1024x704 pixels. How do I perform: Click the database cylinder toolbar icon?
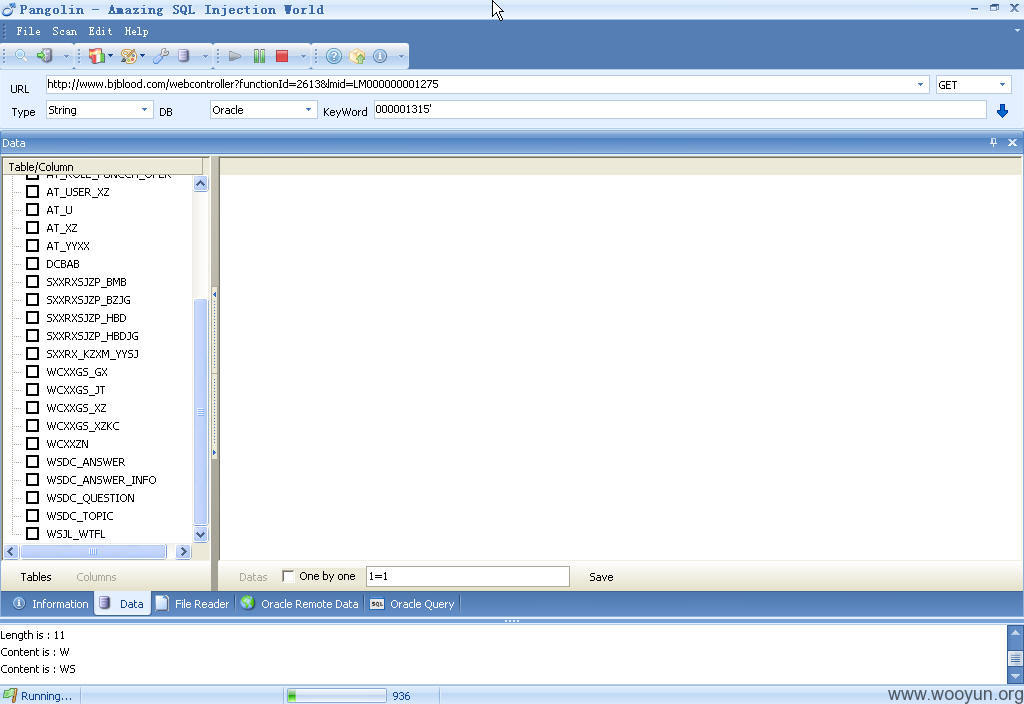coord(184,56)
